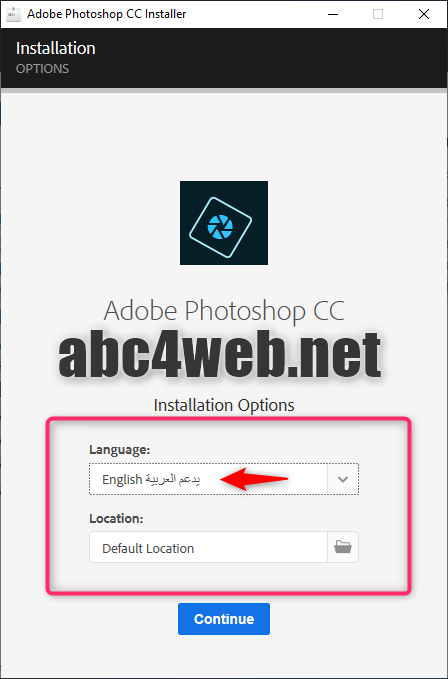Click the Arabic text inside Language field
The height and width of the screenshot is (679, 448).
(173, 479)
